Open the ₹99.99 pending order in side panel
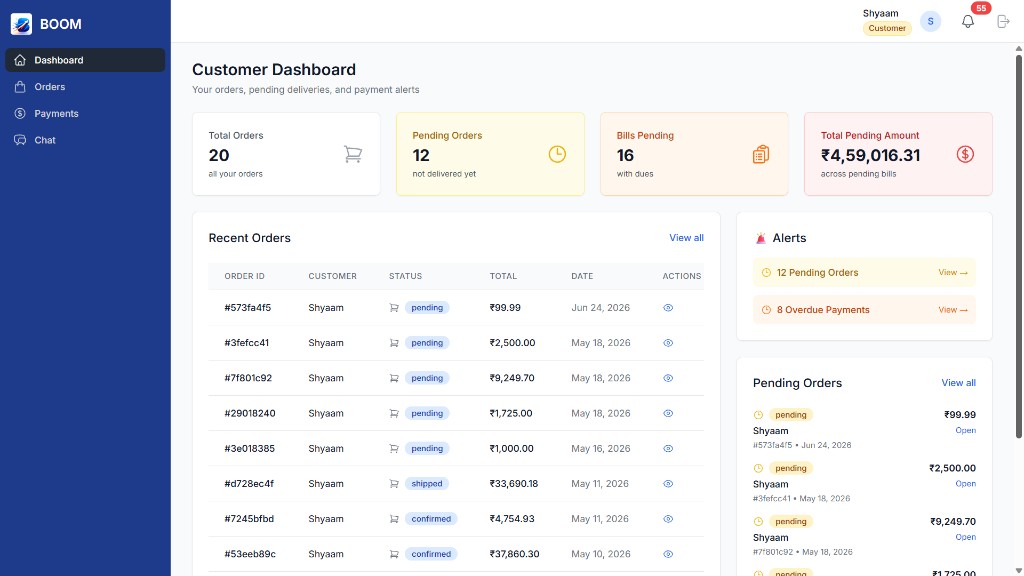 coord(965,430)
